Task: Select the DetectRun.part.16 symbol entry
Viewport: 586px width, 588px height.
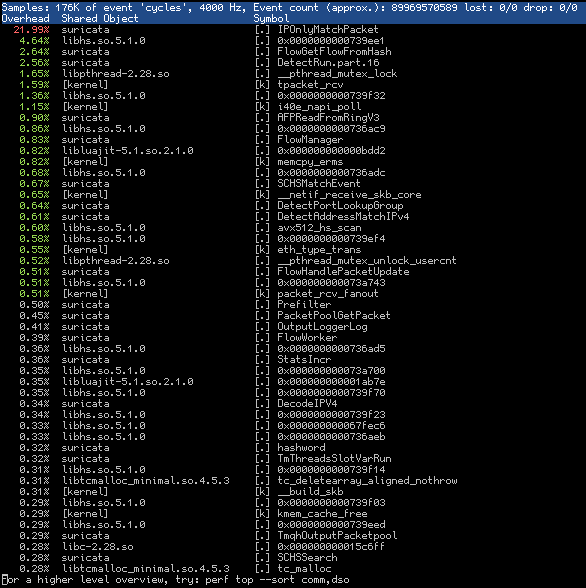Action: [328, 63]
